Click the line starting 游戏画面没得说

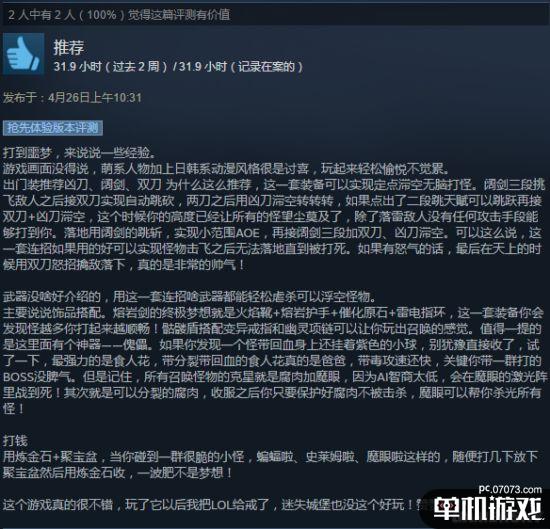[226, 169]
